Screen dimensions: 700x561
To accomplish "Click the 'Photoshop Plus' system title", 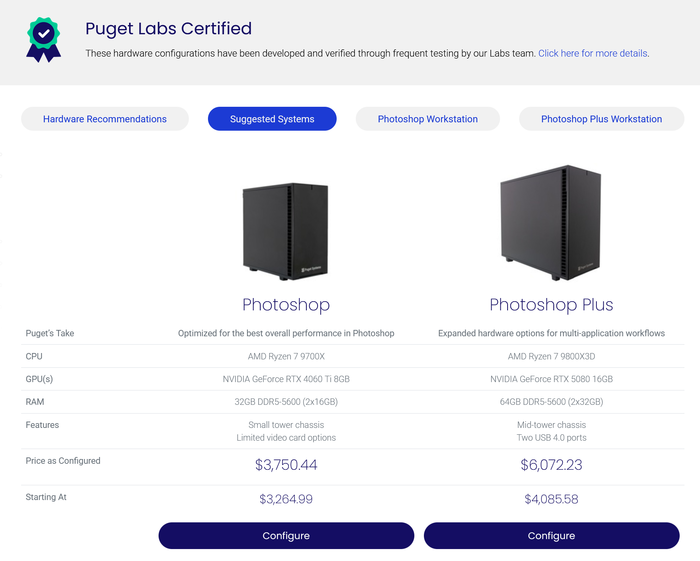I will tap(551, 304).
